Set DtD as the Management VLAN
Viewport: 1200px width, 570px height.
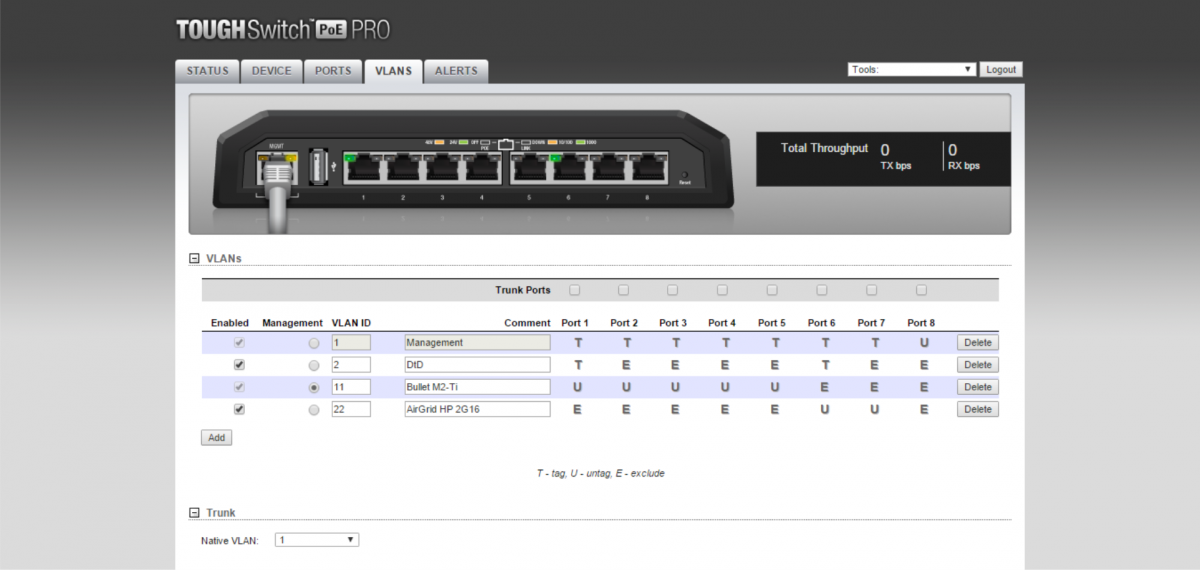[x=314, y=365]
